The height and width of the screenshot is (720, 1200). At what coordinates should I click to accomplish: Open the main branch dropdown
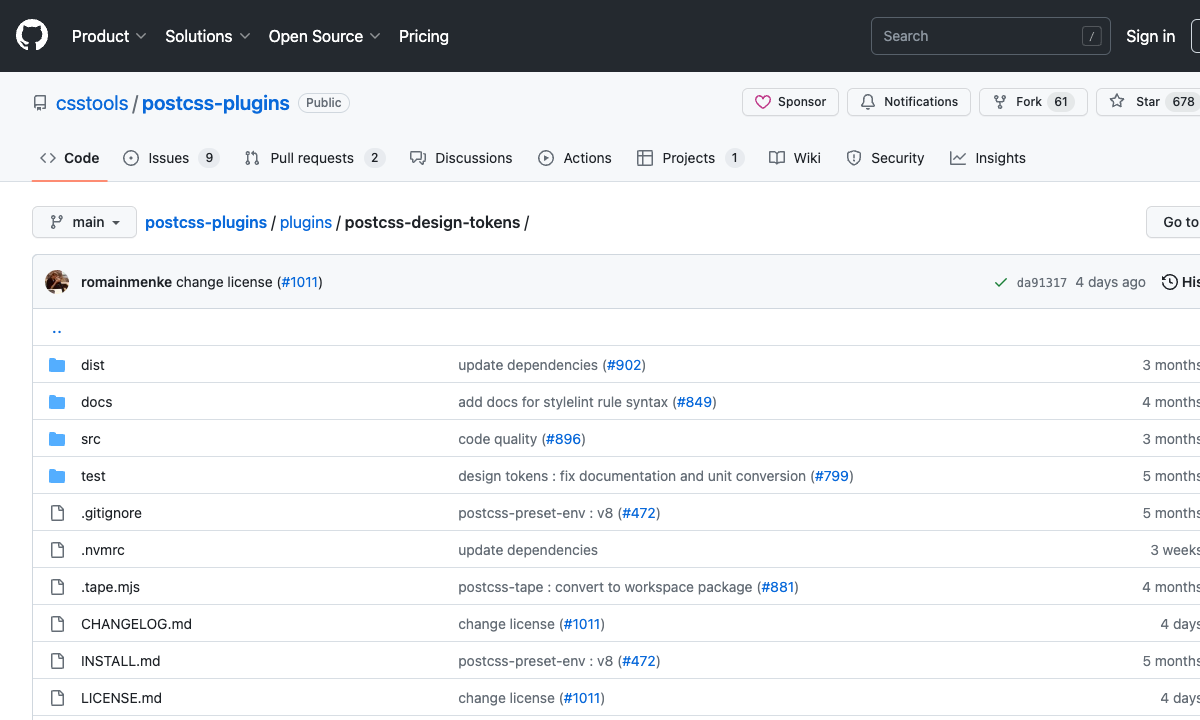point(84,222)
